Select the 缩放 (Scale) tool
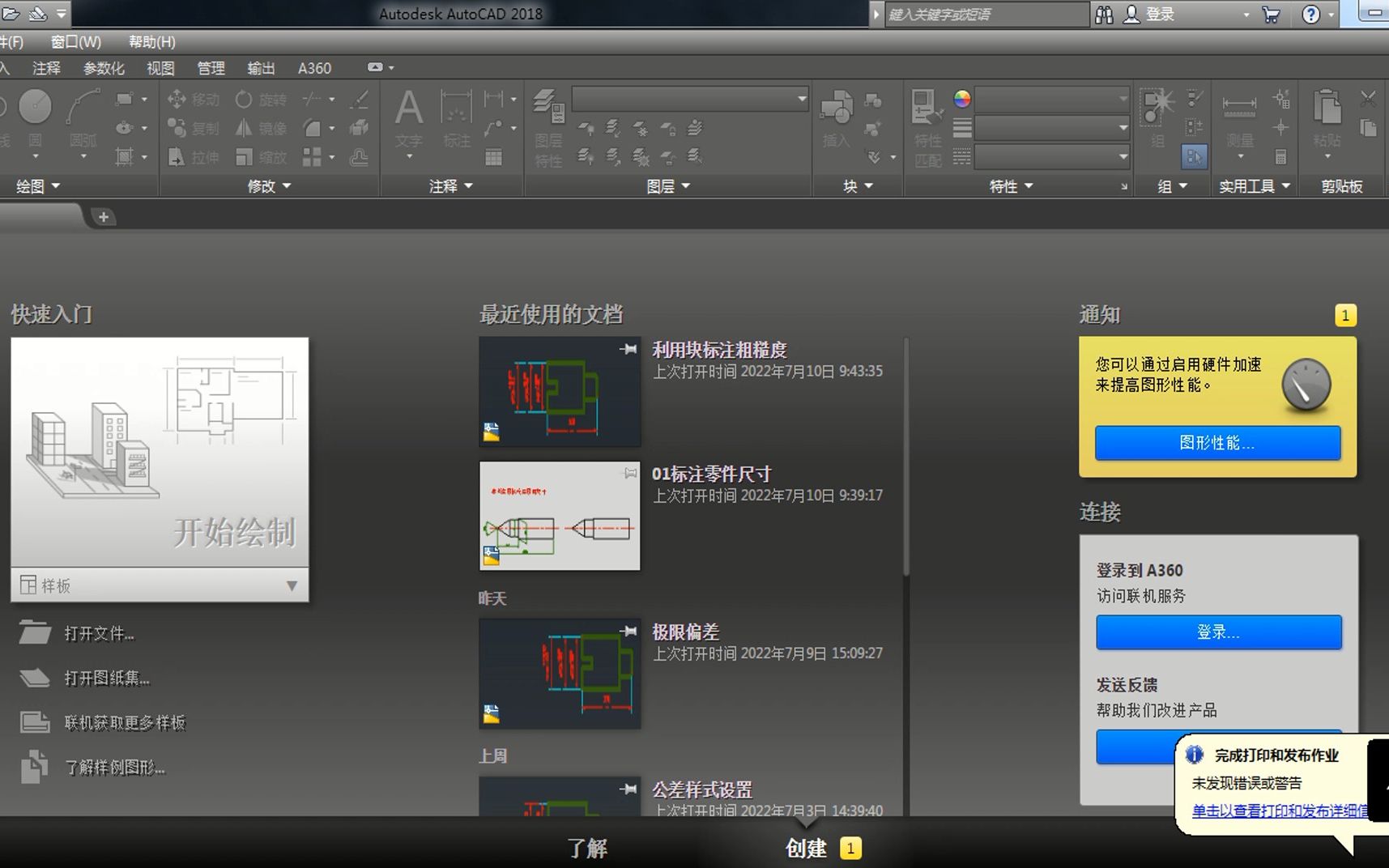The image size is (1389, 868). [261, 157]
